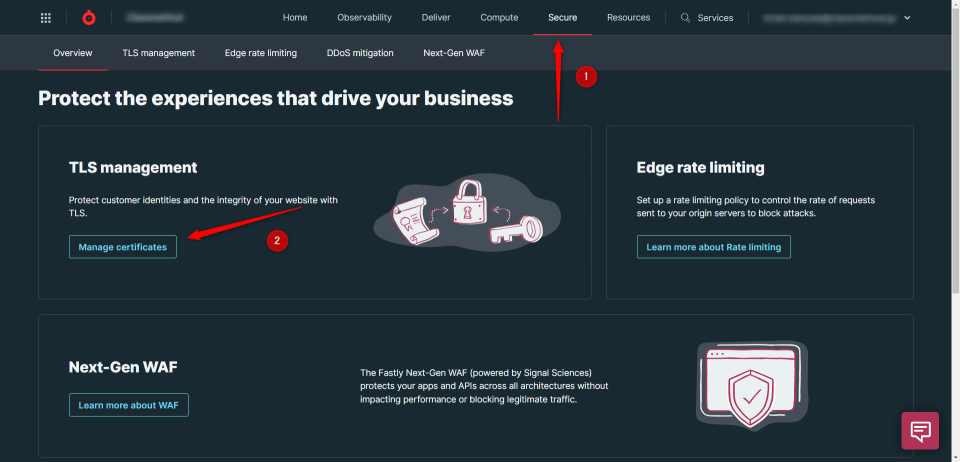Click Learn more about Rate limiting
This screenshot has height=462, width=960.
tap(713, 247)
